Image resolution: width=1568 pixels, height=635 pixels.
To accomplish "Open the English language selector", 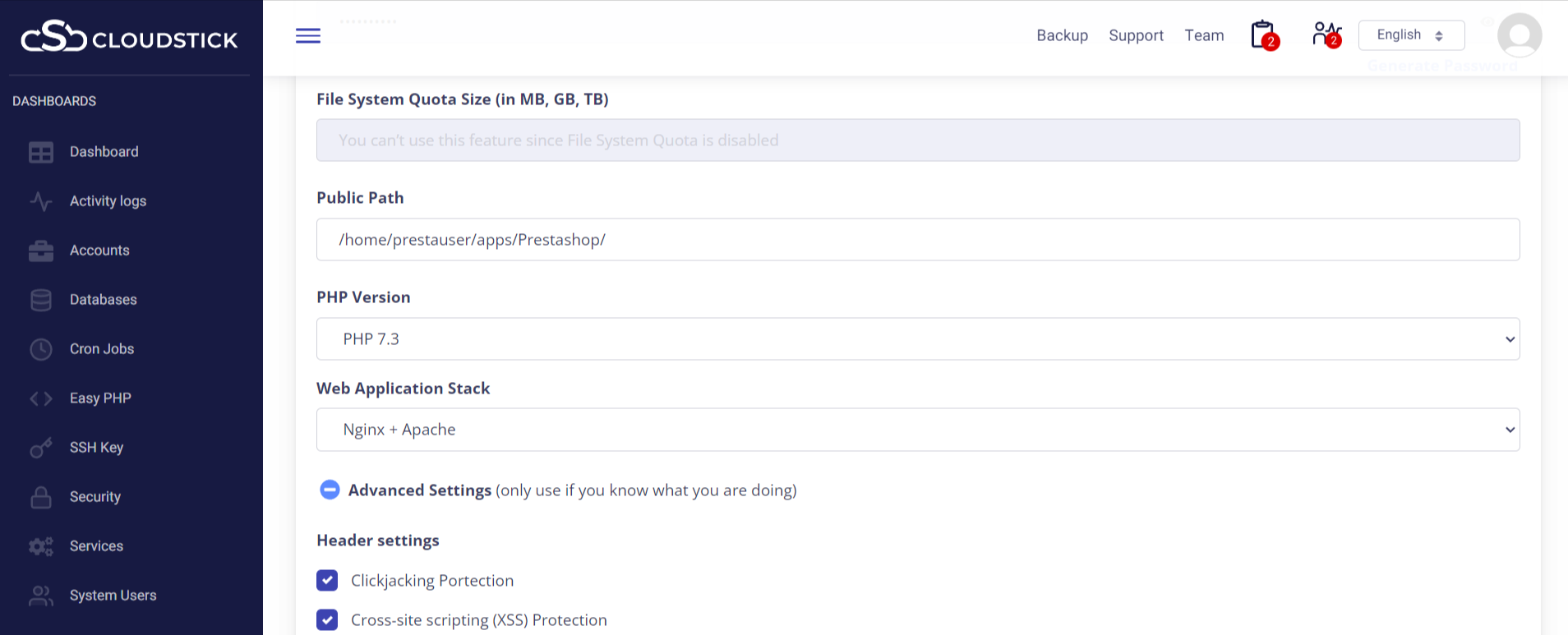I will click(x=1410, y=35).
